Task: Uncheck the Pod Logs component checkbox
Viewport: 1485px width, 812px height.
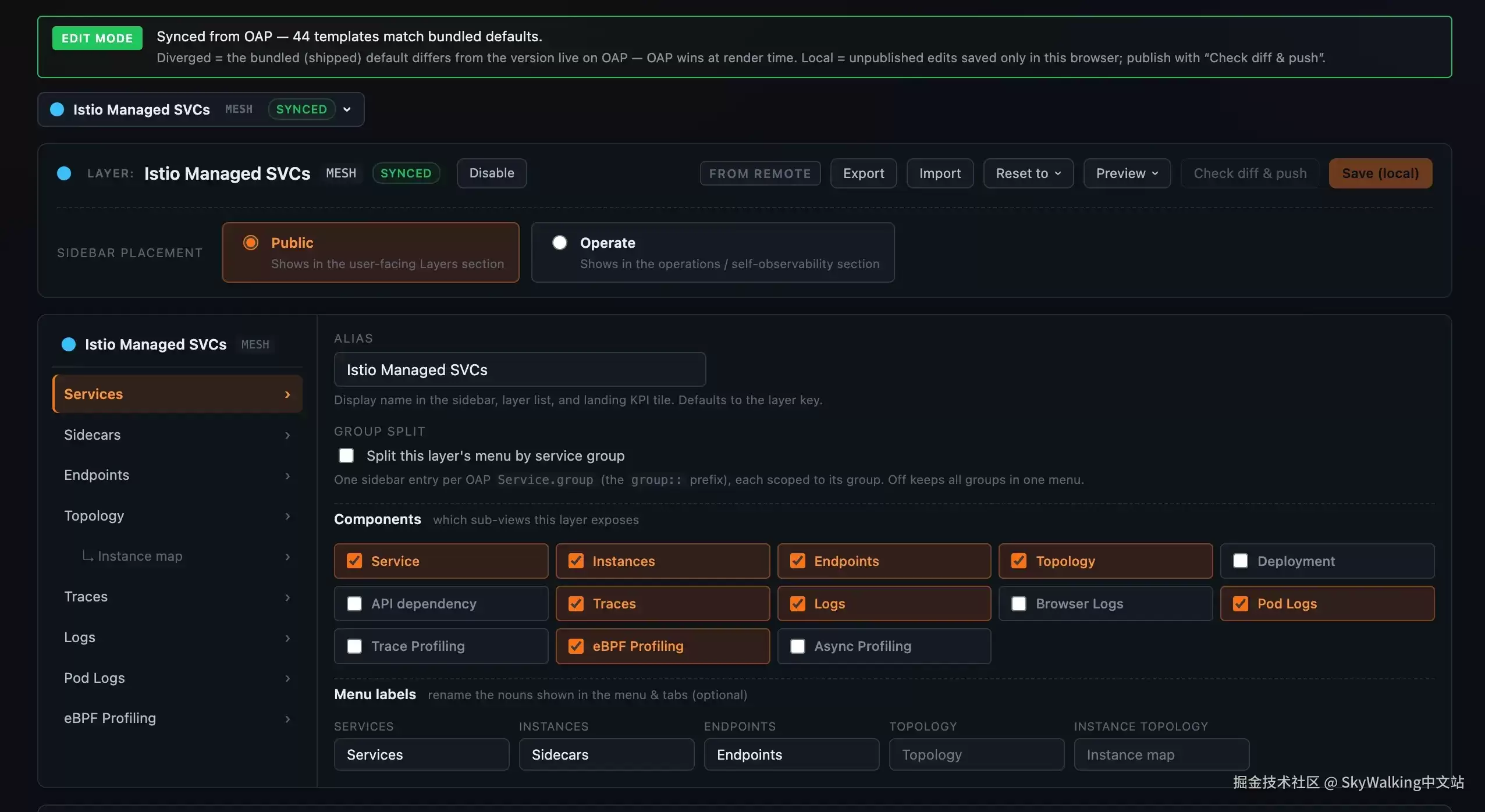Action: tap(1241, 604)
